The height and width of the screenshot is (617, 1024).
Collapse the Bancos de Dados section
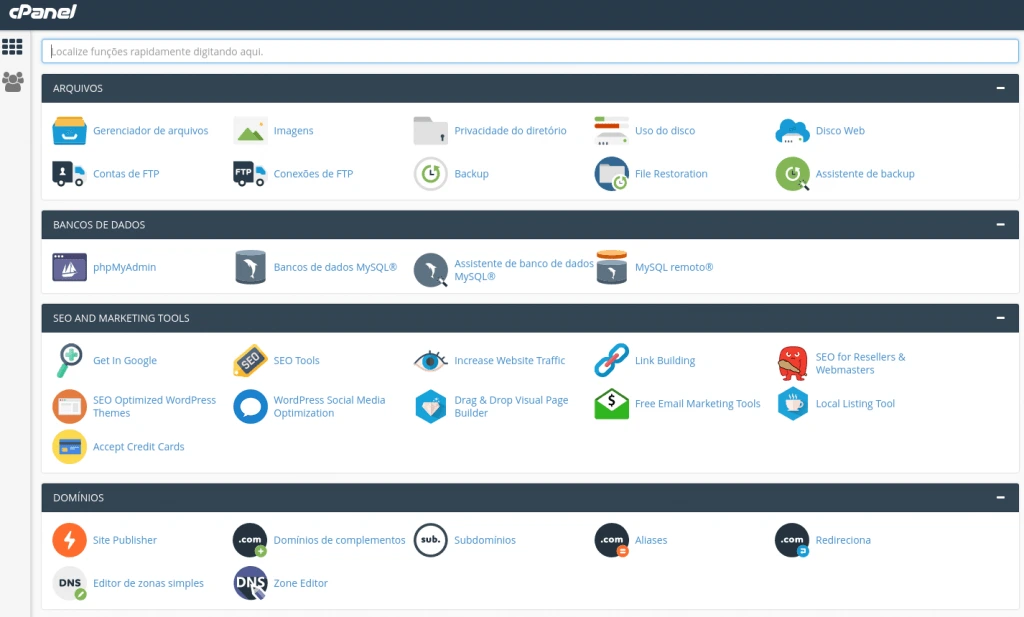click(x=1001, y=225)
